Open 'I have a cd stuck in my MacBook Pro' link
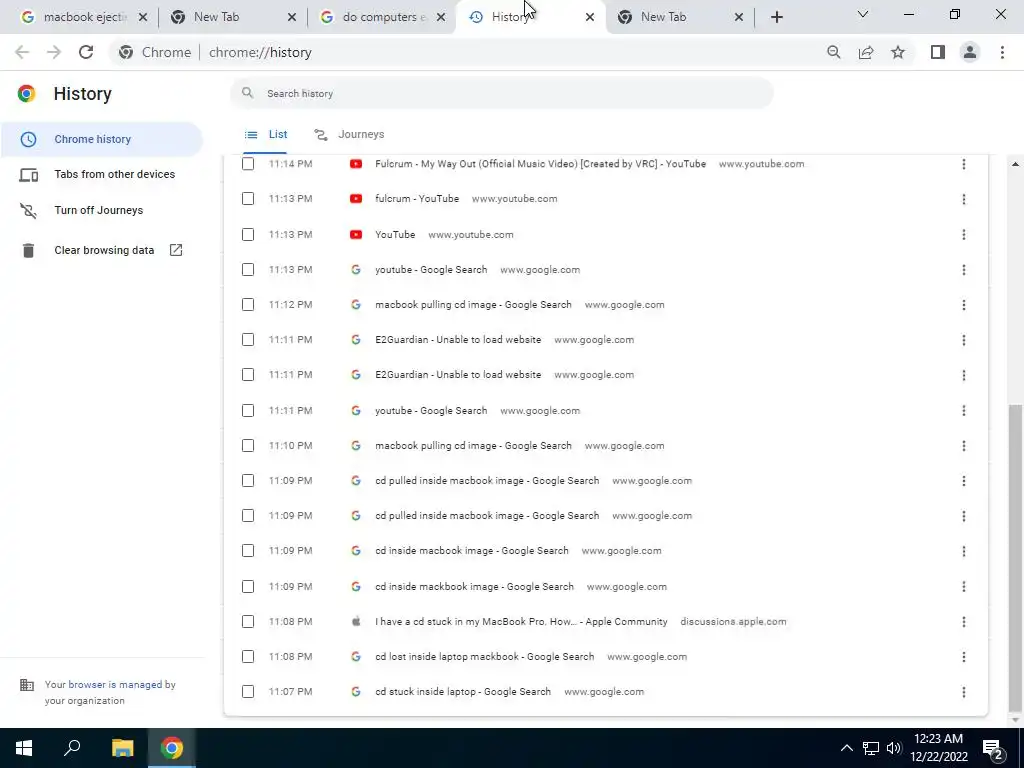This screenshot has width=1024, height=768. 521,622
